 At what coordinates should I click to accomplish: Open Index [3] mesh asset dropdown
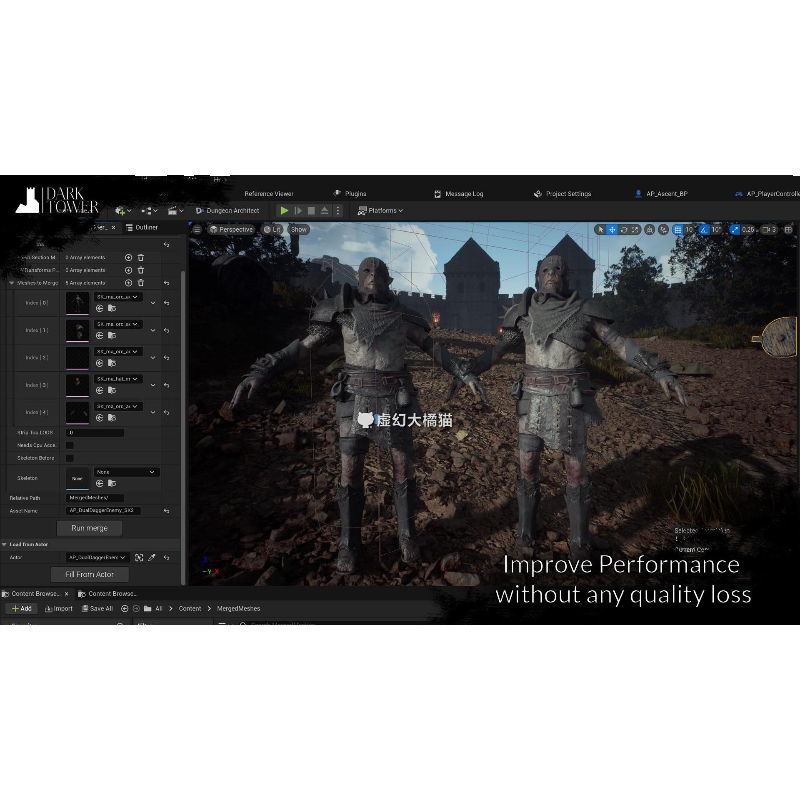118,379
